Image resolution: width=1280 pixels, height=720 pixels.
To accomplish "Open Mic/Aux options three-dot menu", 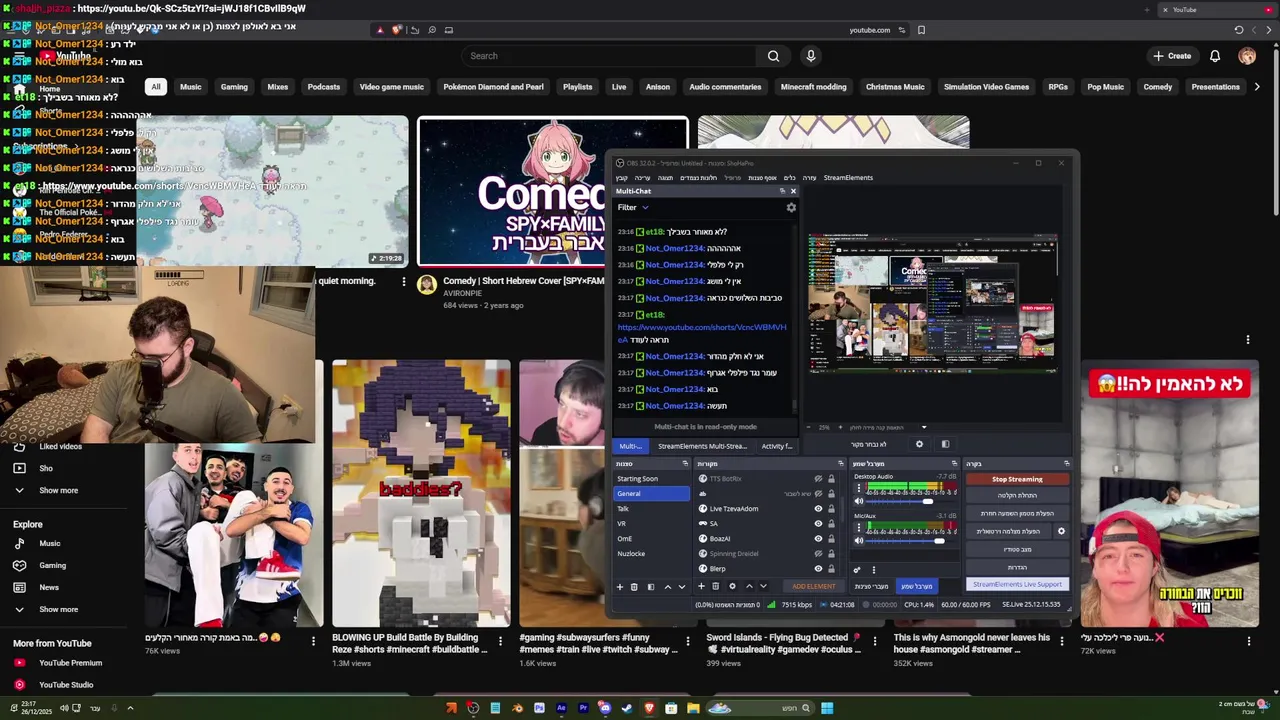I will (859, 527).
